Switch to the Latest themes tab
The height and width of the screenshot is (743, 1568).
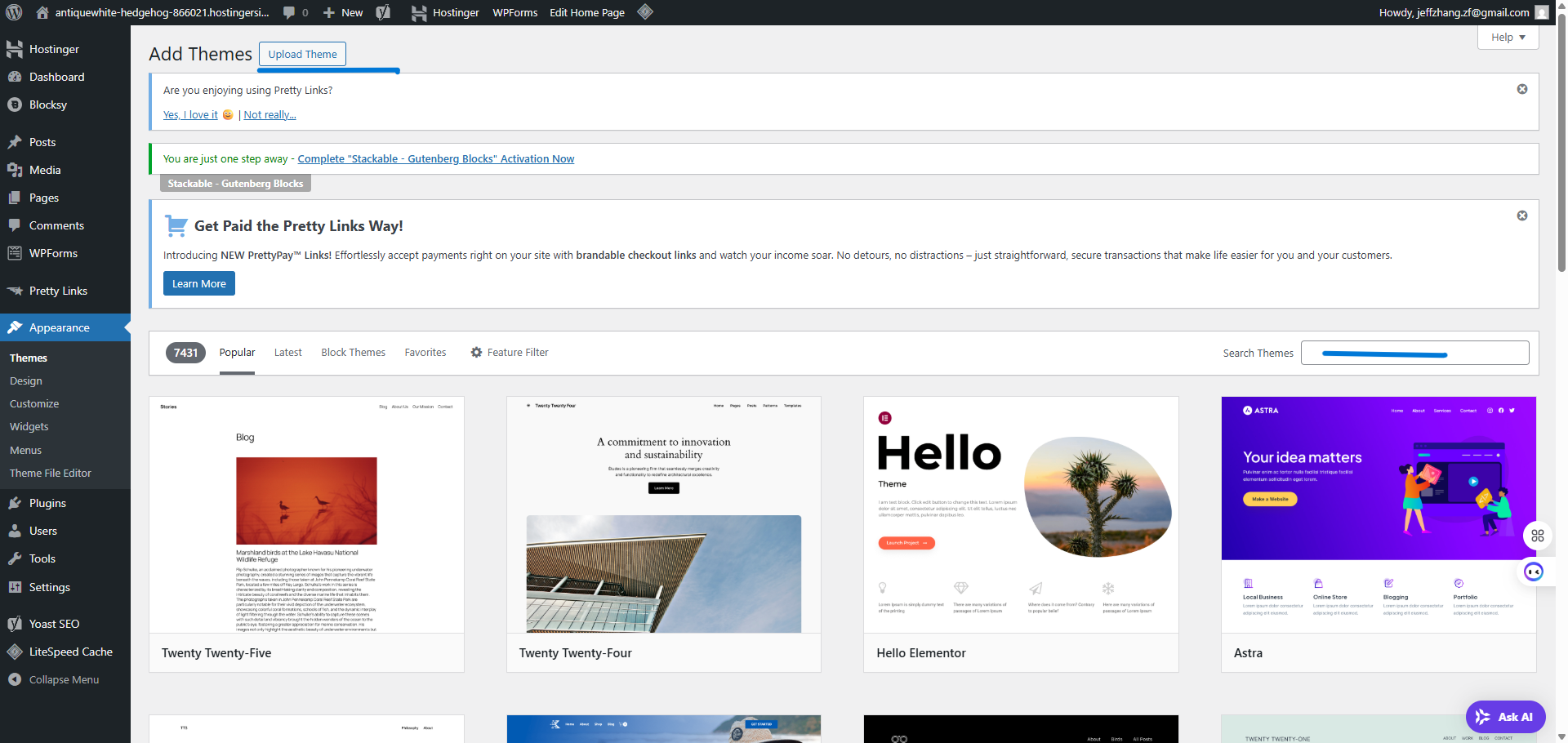(288, 353)
